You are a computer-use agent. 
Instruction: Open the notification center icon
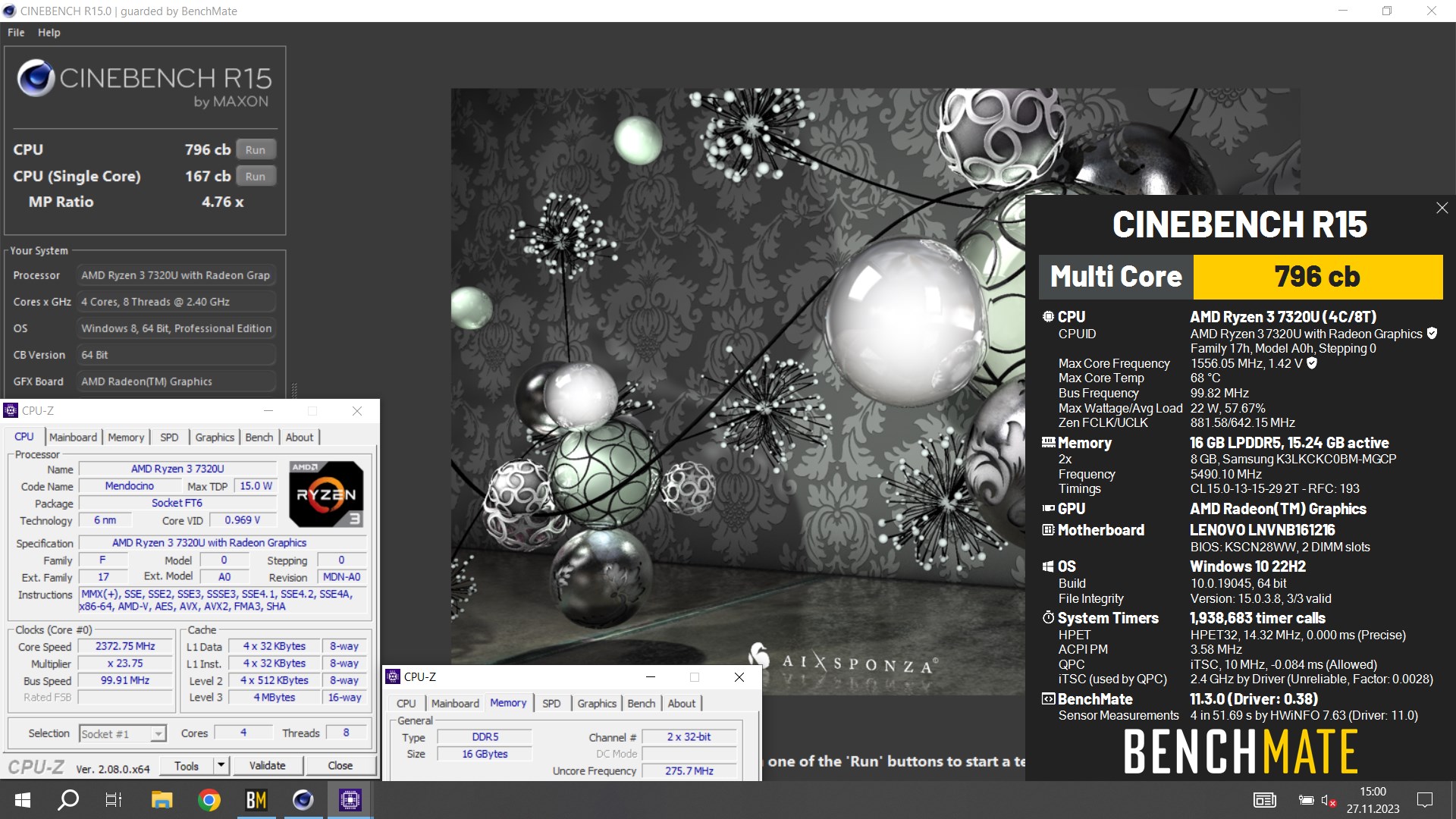coord(1425,800)
